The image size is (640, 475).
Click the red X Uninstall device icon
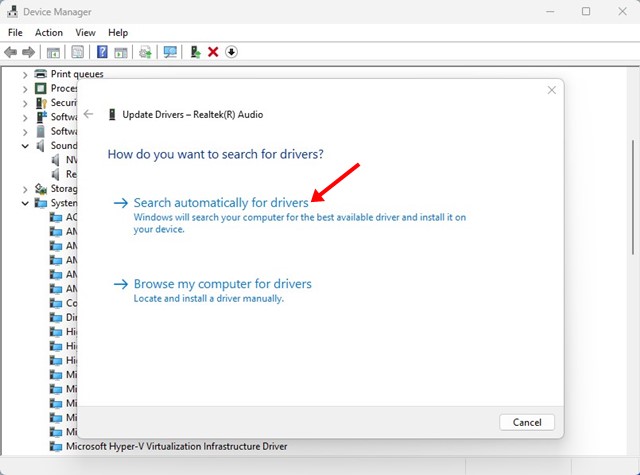coord(213,52)
